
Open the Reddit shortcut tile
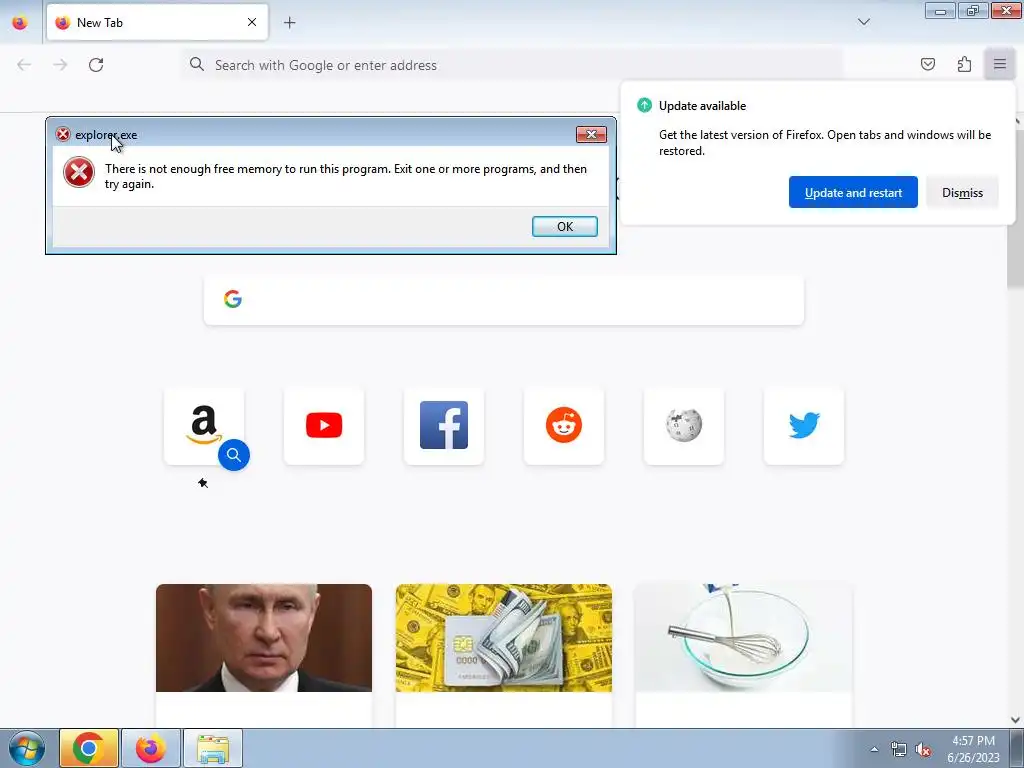[564, 426]
